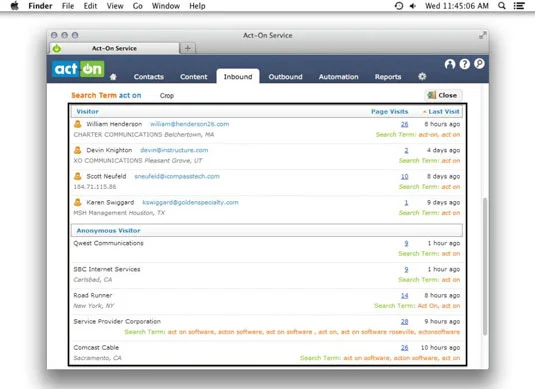Click Devin Knighton's contact icon

coord(78,150)
